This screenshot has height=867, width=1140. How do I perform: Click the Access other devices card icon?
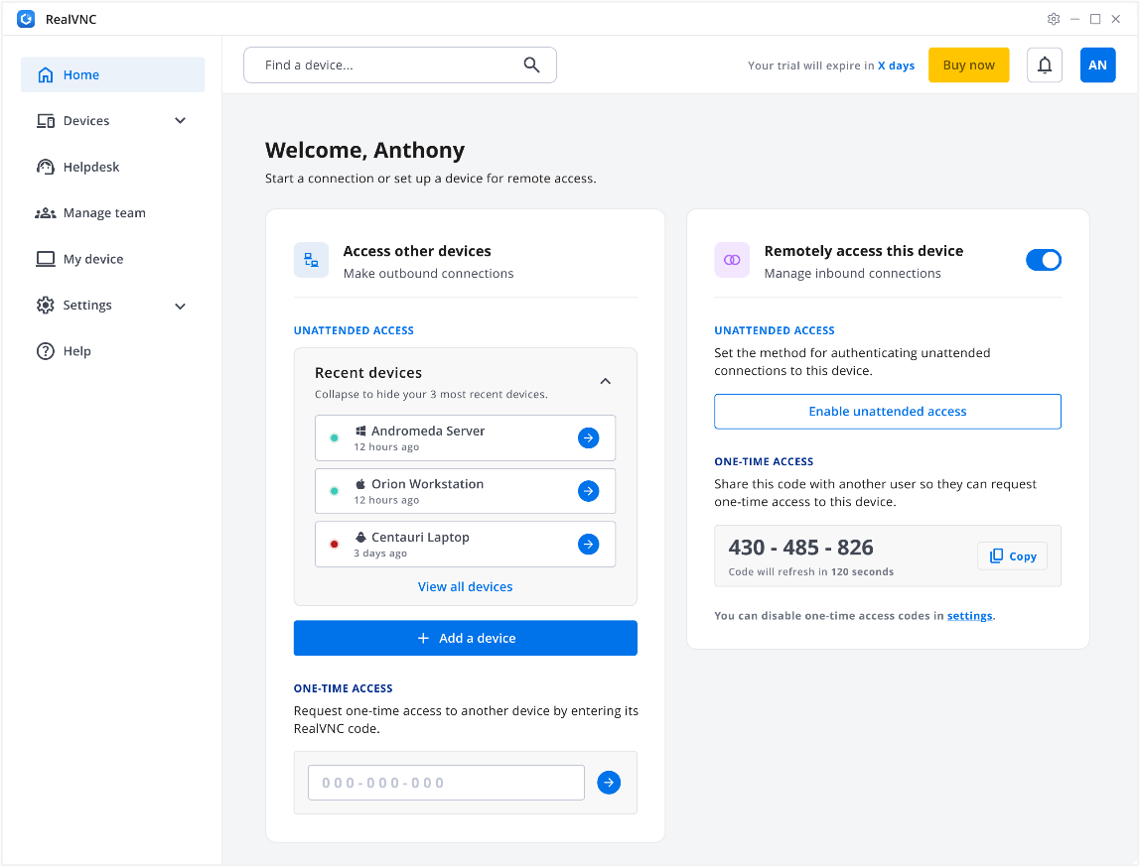tap(311, 260)
